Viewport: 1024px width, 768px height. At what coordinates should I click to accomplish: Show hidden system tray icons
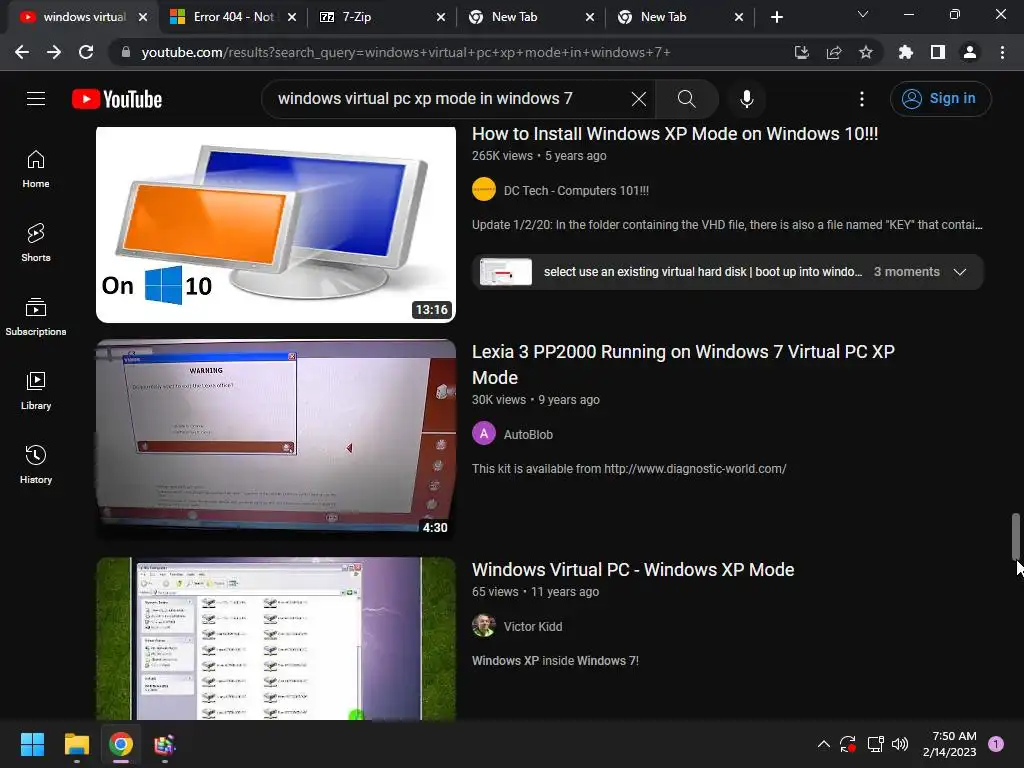[824, 744]
